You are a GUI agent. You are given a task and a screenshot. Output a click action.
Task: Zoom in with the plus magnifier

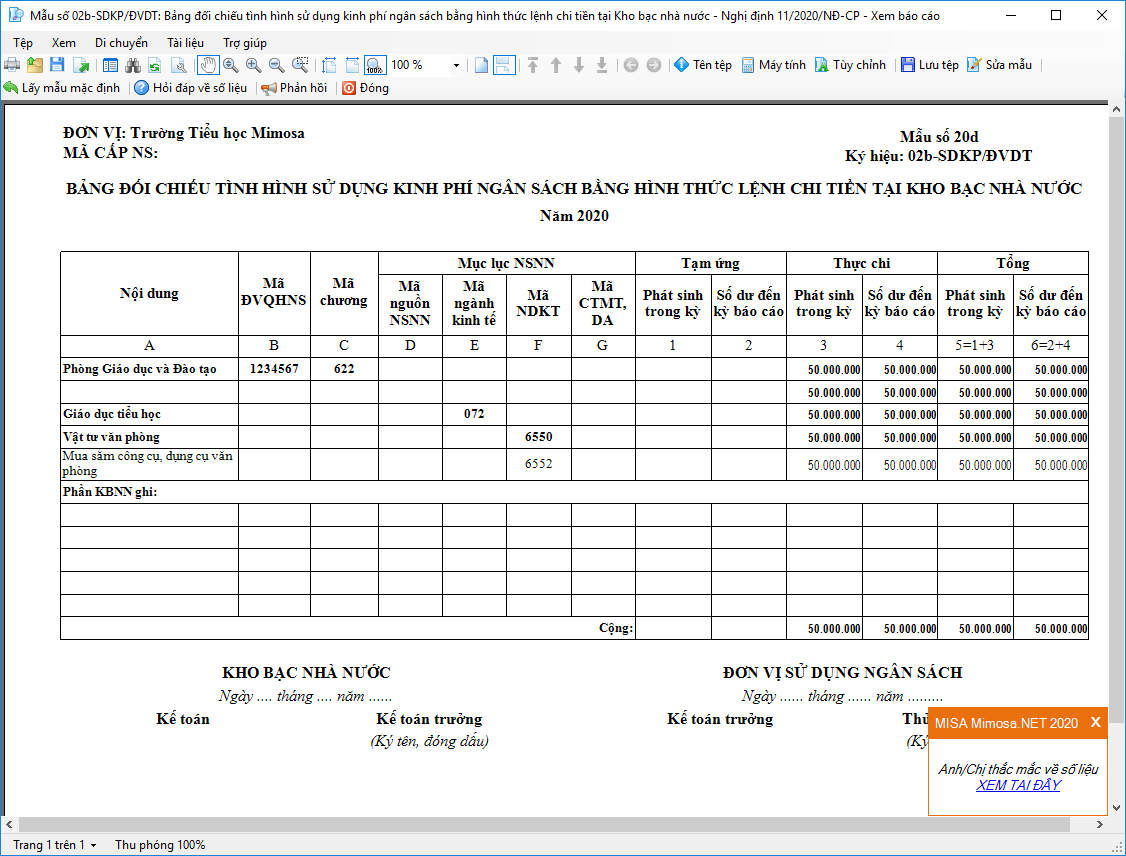coord(253,65)
